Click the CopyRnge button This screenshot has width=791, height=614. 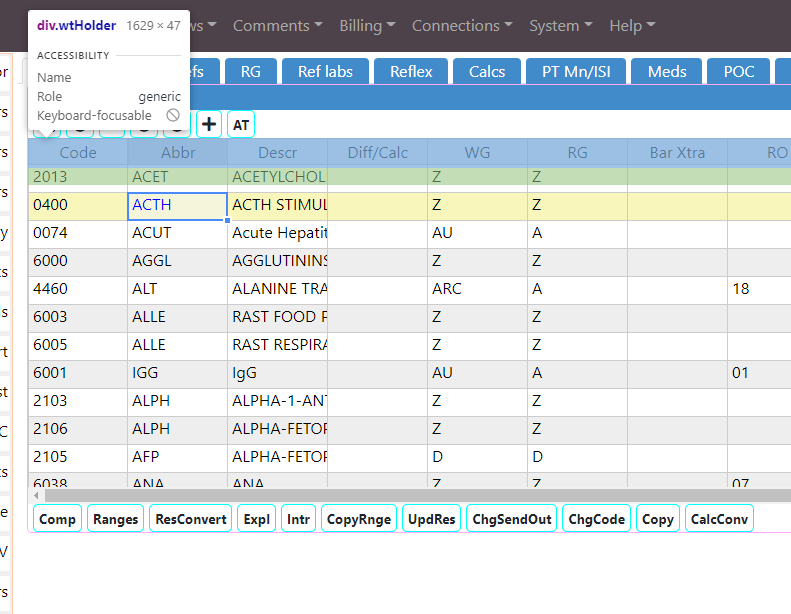tap(359, 519)
